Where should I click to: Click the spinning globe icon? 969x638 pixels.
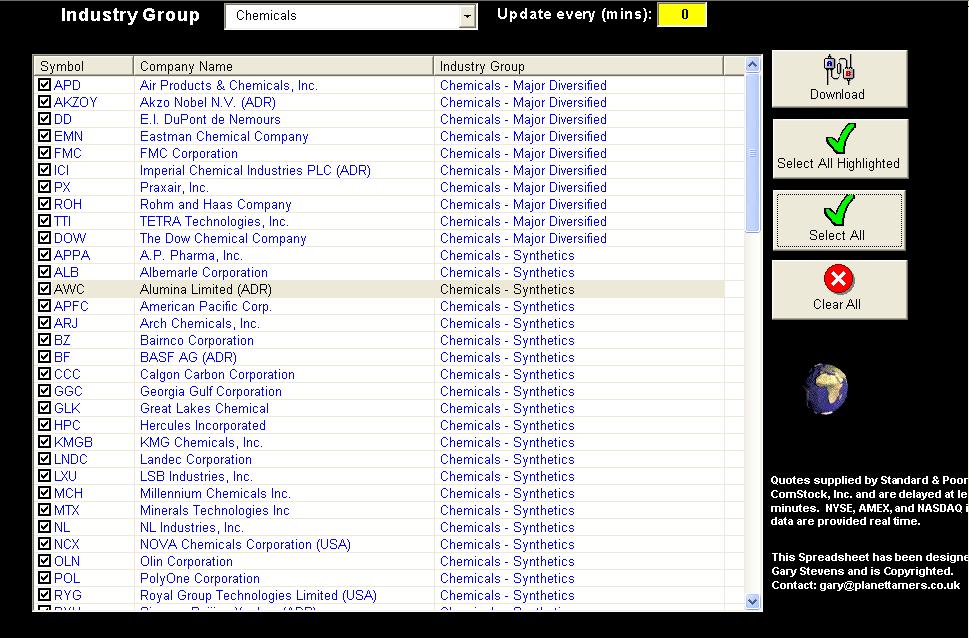[827, 388]
